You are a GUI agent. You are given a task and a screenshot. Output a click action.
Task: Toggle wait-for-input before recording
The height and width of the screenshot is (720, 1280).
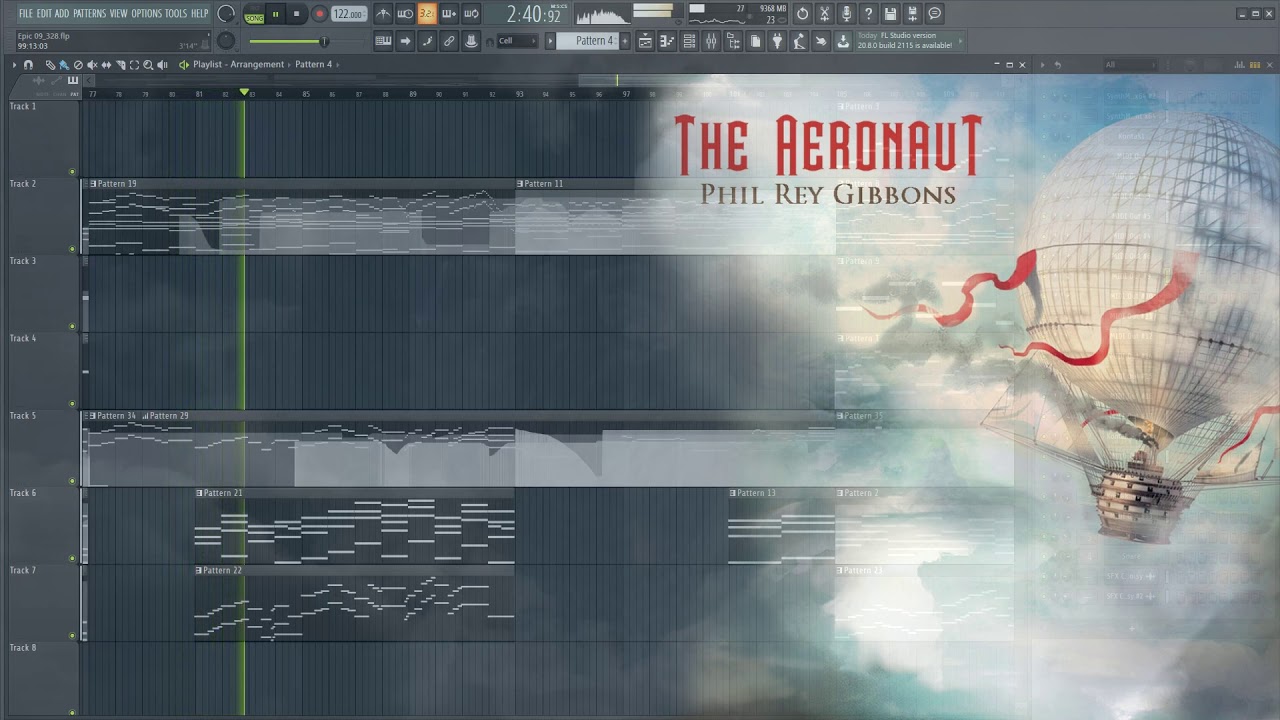(405, 14)
